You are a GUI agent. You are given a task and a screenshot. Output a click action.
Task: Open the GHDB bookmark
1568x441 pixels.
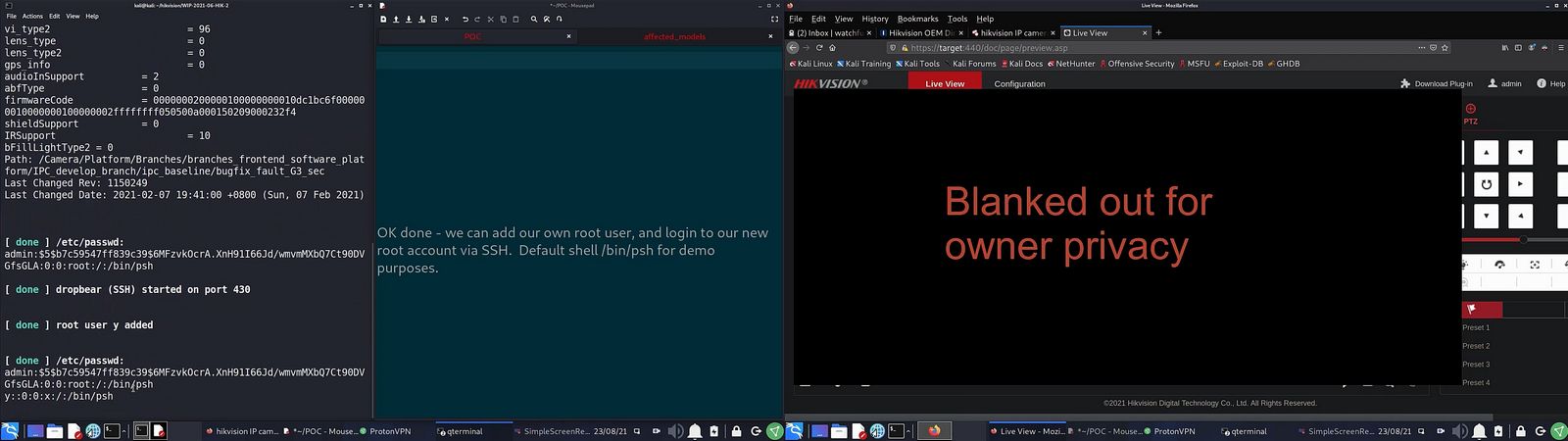(x=1284, y=64)
